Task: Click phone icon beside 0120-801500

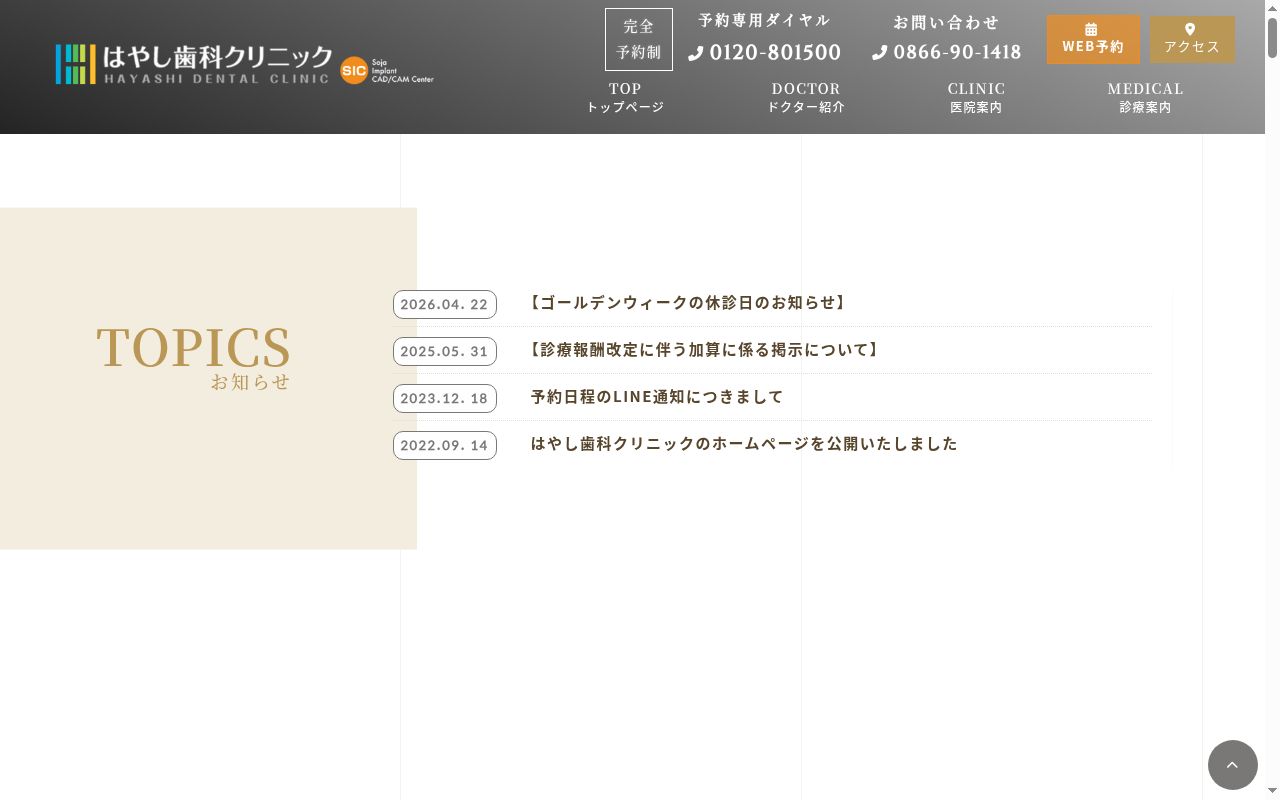Action: pyautogui.click(x=696, y=53)
